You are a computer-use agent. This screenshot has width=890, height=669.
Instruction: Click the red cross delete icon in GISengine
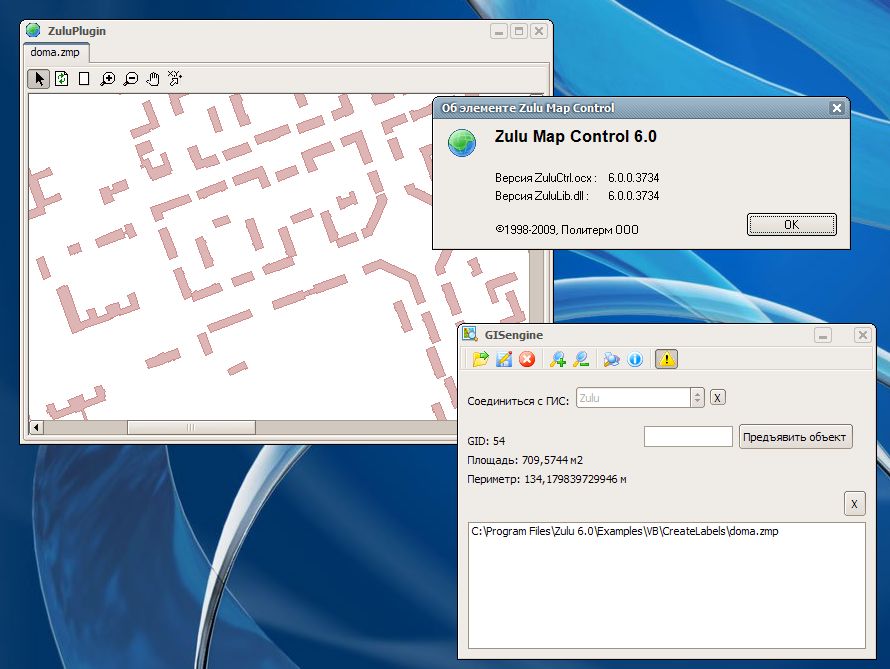click(x=527, y=359)
